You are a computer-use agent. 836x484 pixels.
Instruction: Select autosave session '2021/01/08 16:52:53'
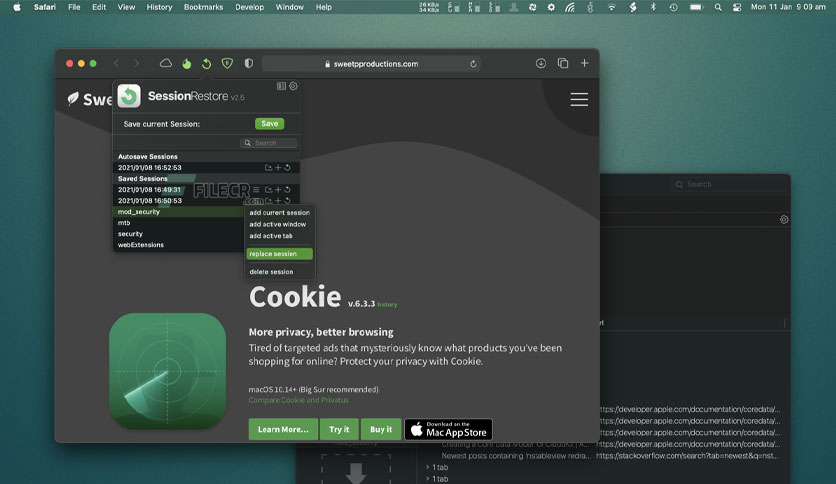click(150, 167)
